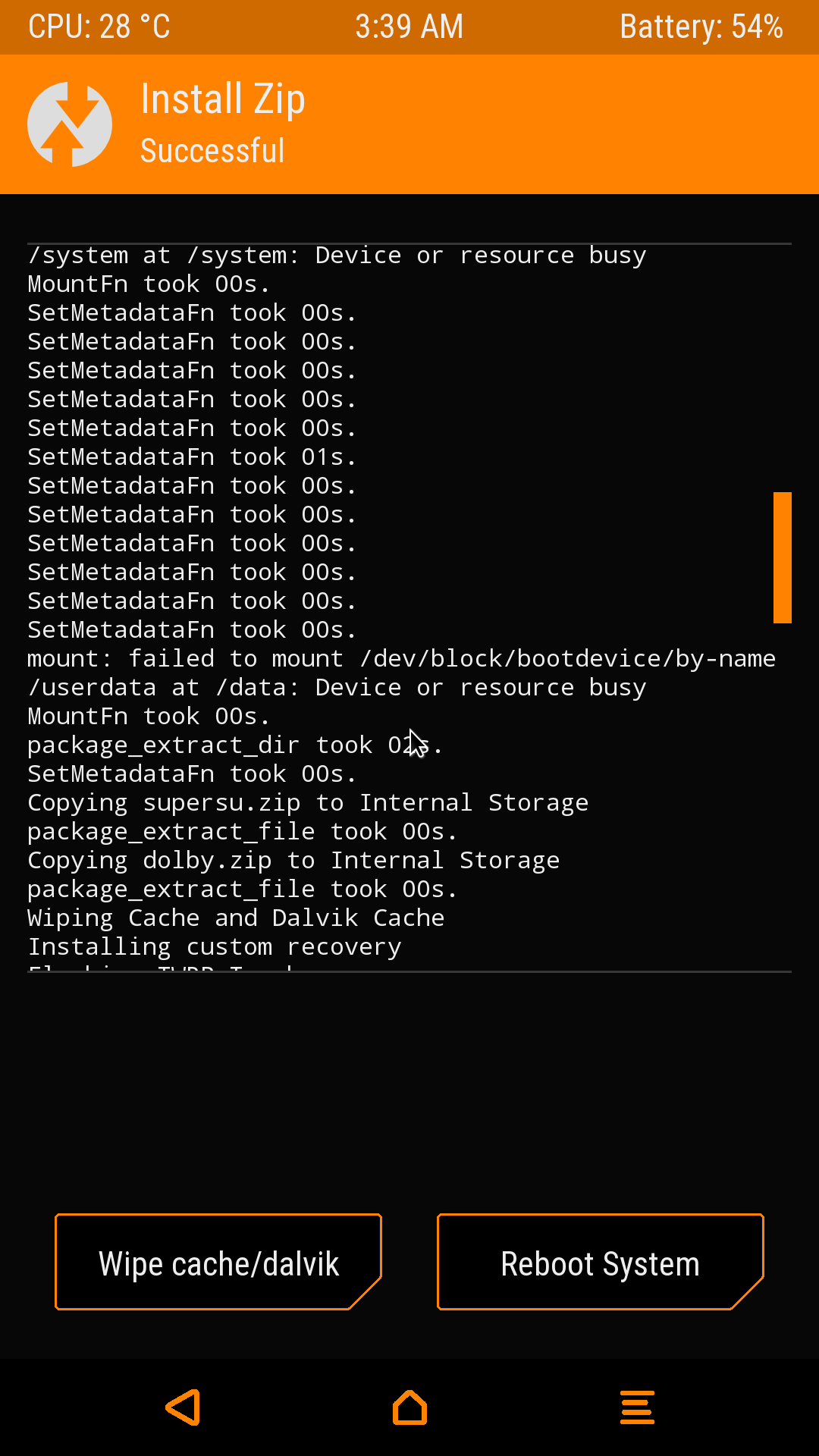
Task: Click the 'mount: failed to mount' error line
Action: pos(401,659)
